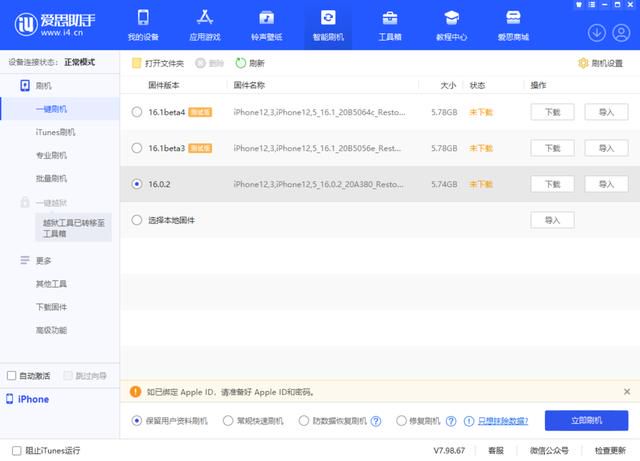Import firmware for 16.1beta4 row

(606, 112)
